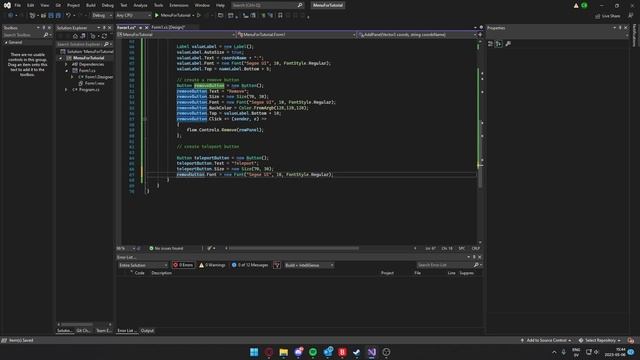Click the split editor icon above scrollbar
This screenshot has width=640, height=360.
(x=480, y=35)
